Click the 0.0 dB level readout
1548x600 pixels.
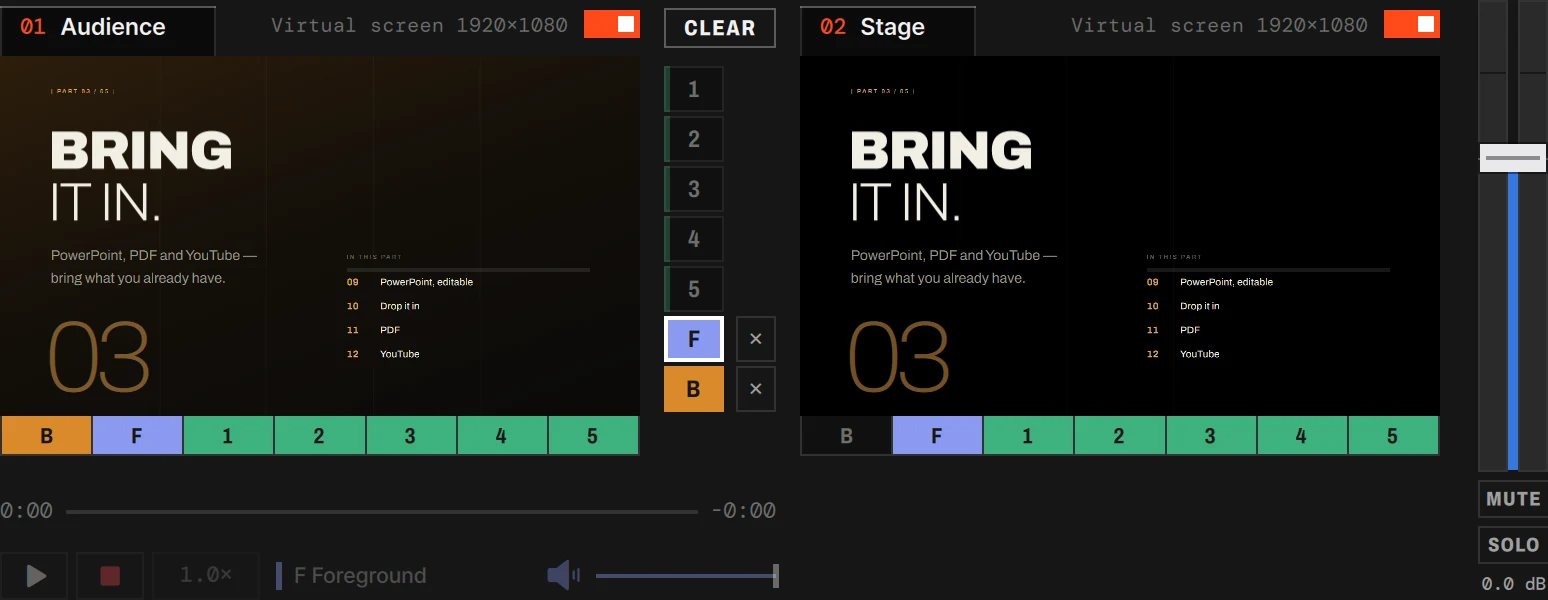point(1512,583)
